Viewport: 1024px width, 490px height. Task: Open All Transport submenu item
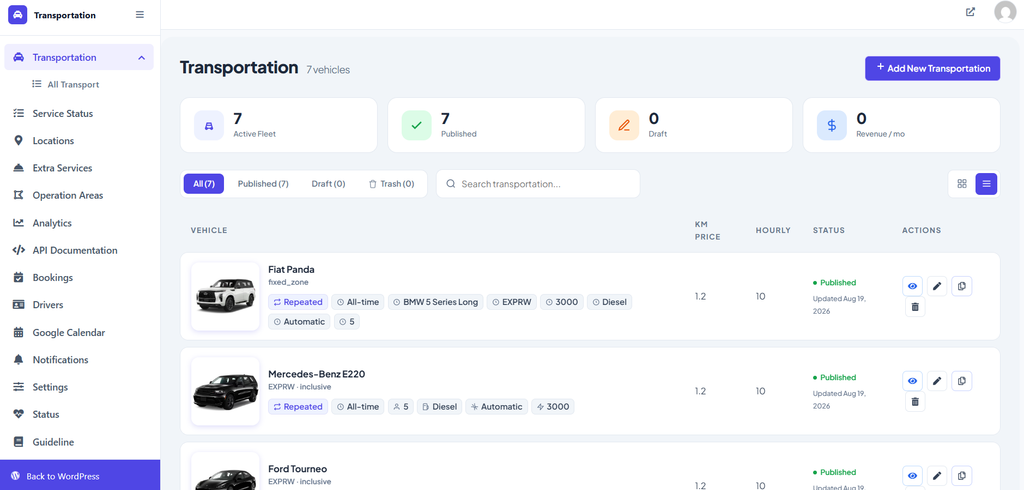pos(65,84)
